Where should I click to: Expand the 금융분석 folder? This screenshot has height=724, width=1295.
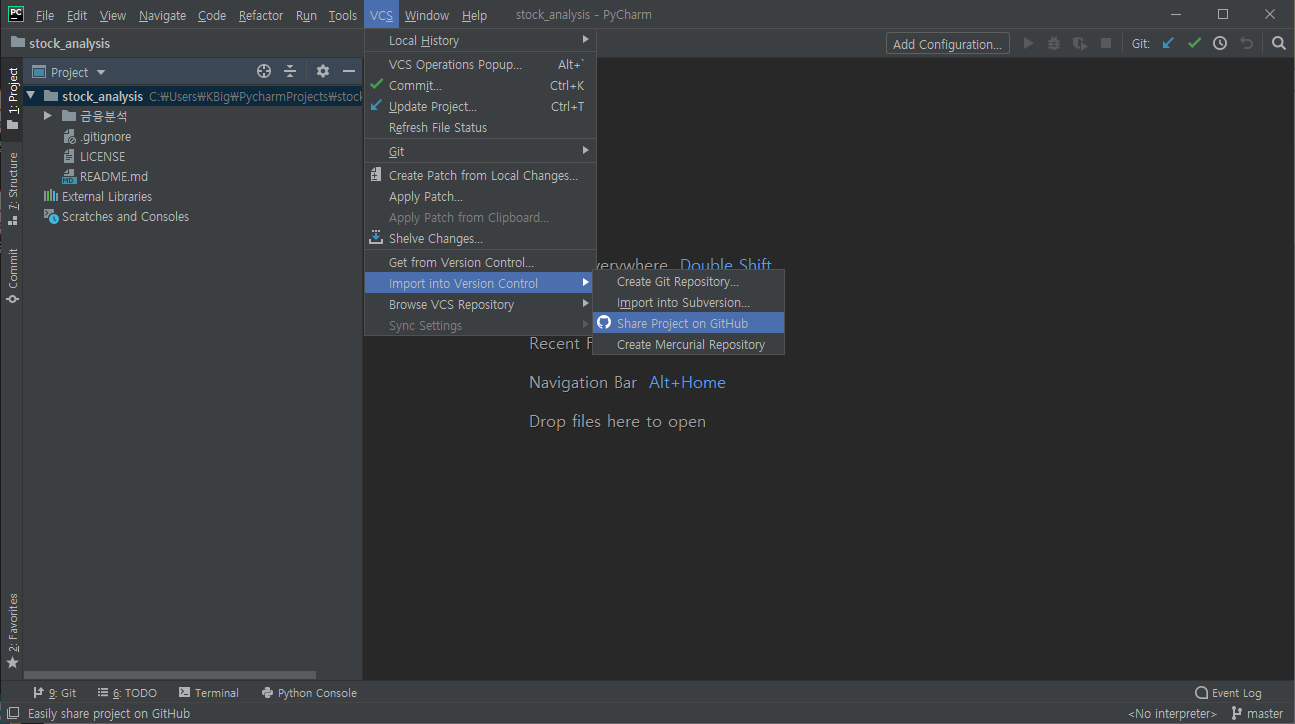[47, 116]
